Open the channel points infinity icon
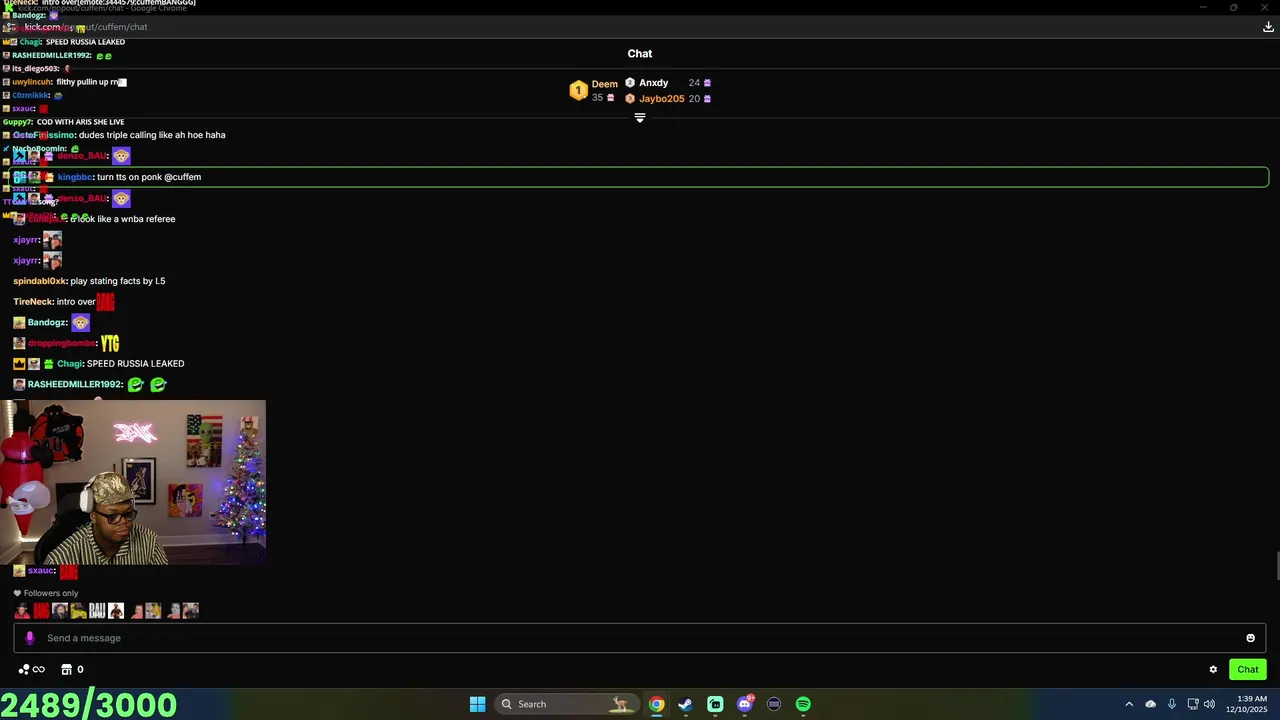 click(x=32, y=670)
